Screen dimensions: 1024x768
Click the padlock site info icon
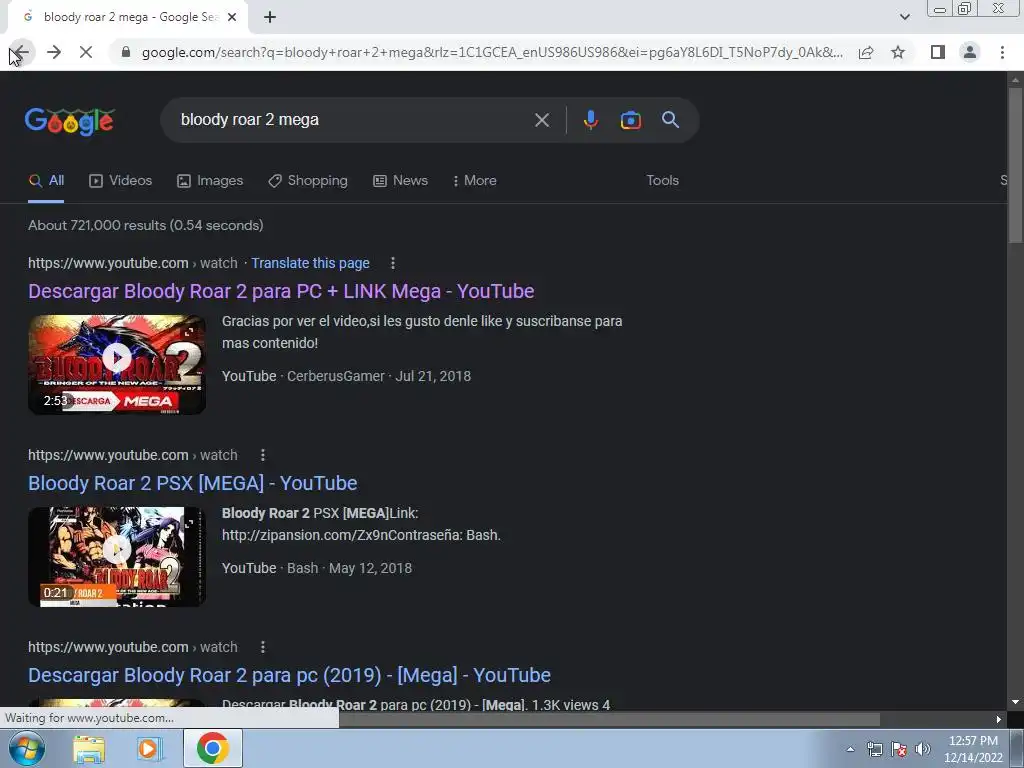[126, 52]
